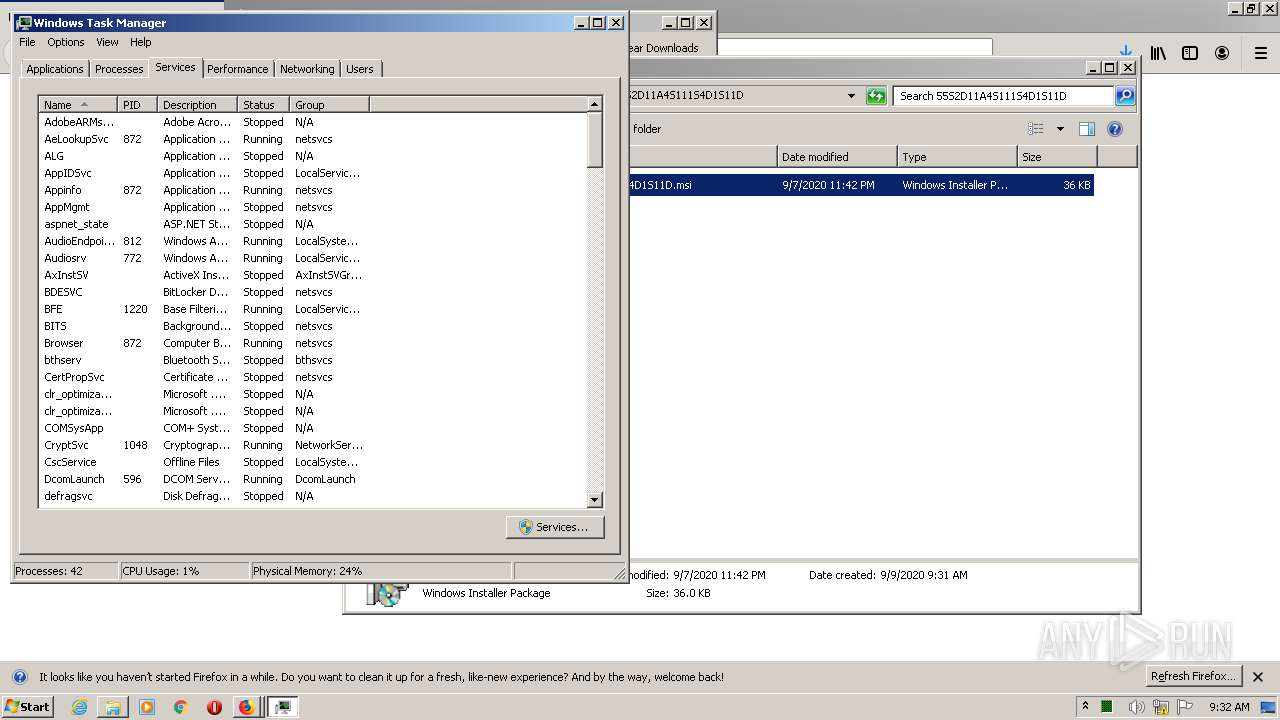
Task: Select Audiosrv service row
Action: tap(313, 258)
